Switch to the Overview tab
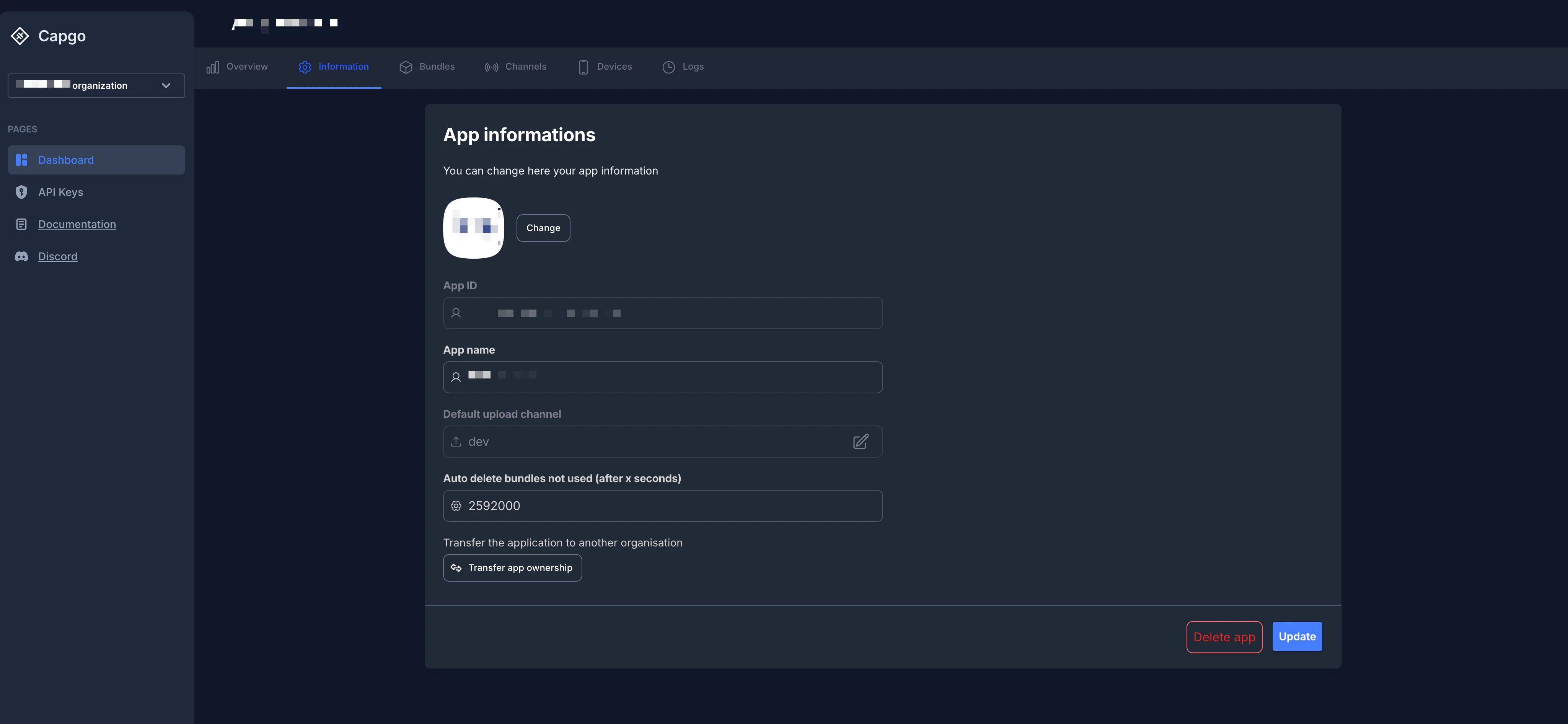Screen dimensions: 1568x724 pyautogui.click(x=237, y=67)
